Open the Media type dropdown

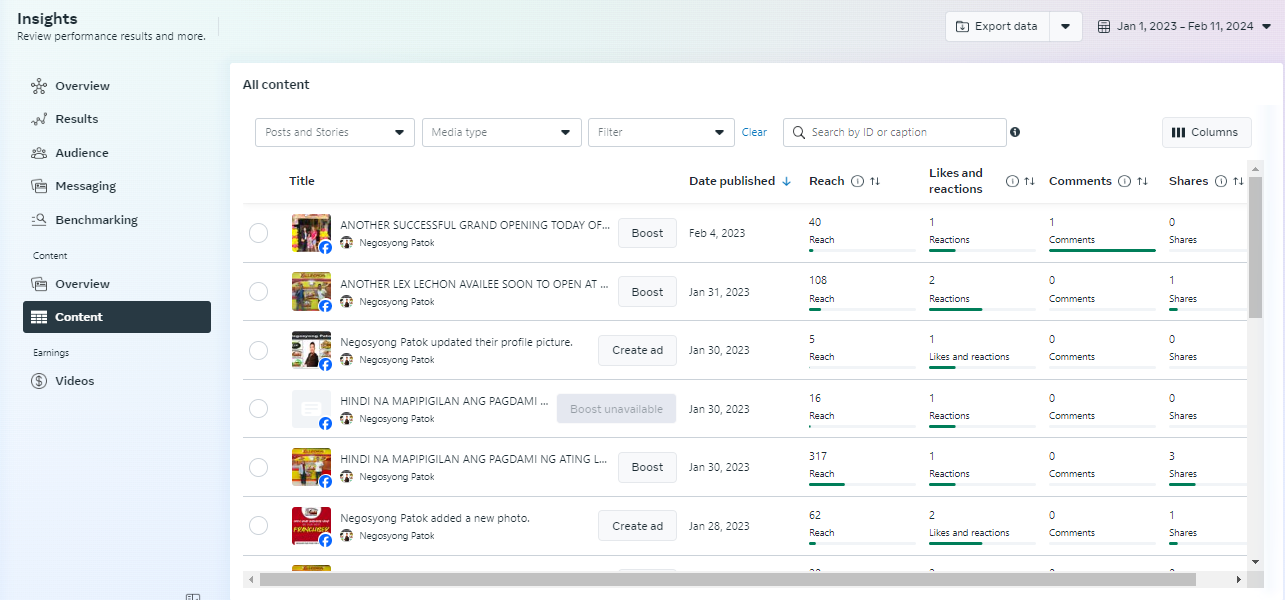point(501,132)
